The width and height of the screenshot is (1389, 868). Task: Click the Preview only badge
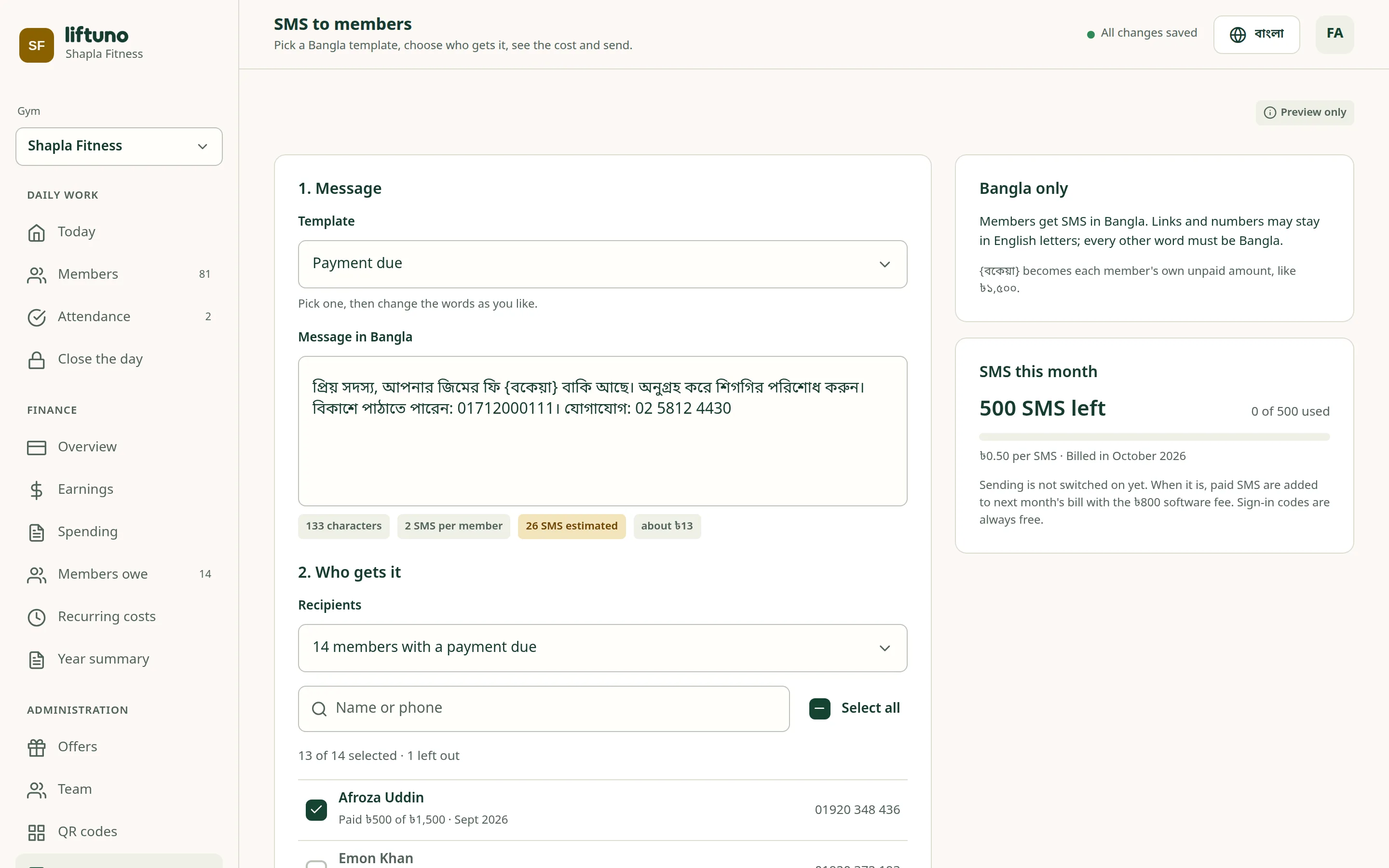pos(1305,112)
